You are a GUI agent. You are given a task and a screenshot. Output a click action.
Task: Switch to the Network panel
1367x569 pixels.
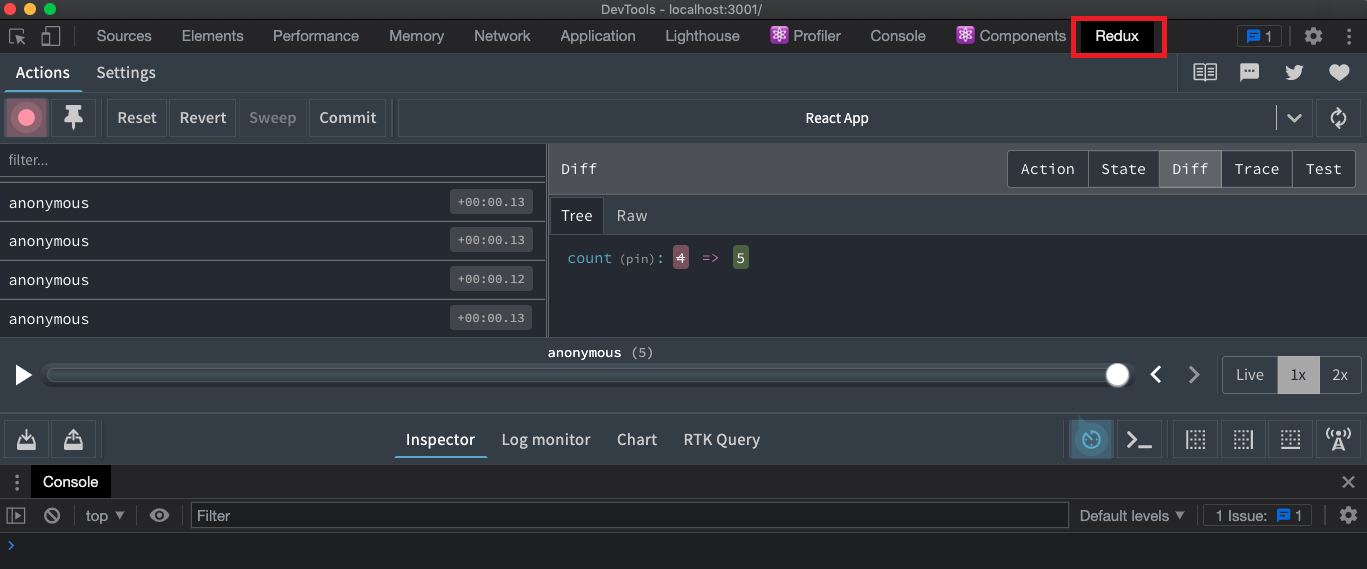click(502, 36)
